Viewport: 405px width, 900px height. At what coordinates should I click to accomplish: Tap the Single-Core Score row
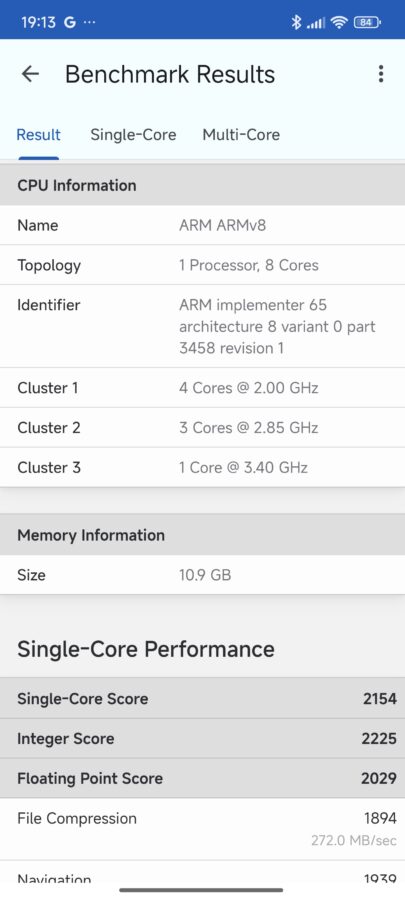pyautogui.click(x=202, y=699)
